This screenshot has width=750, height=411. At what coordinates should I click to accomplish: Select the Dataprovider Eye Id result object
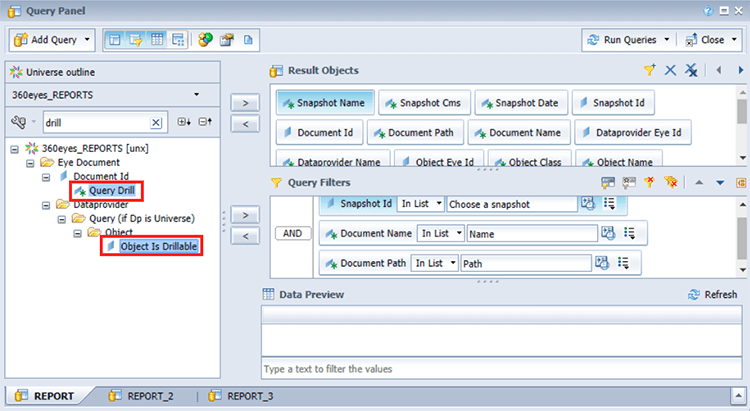(x=633, y=133)
